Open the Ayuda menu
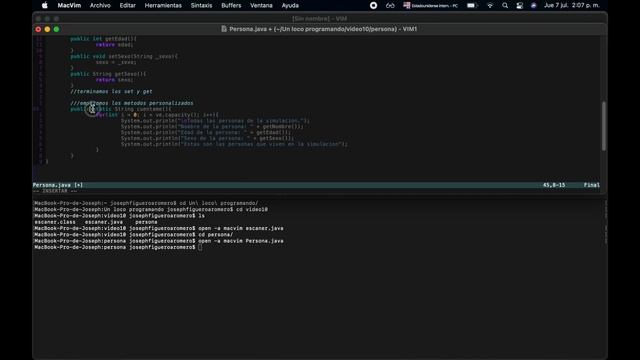The width and height of the screenshot is (640, 360). [290, 5]
